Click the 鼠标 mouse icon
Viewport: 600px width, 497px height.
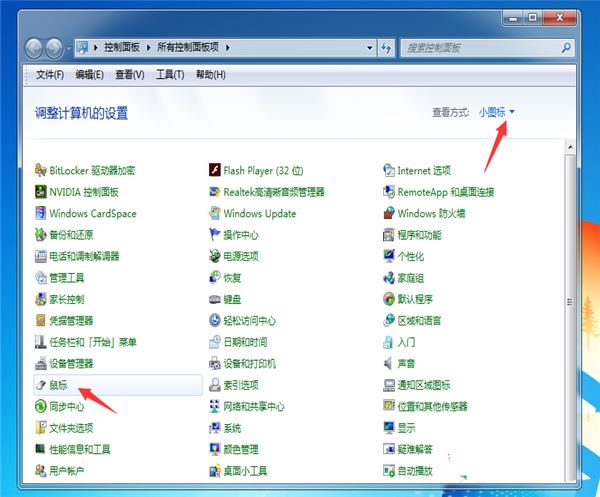point(40,385)
